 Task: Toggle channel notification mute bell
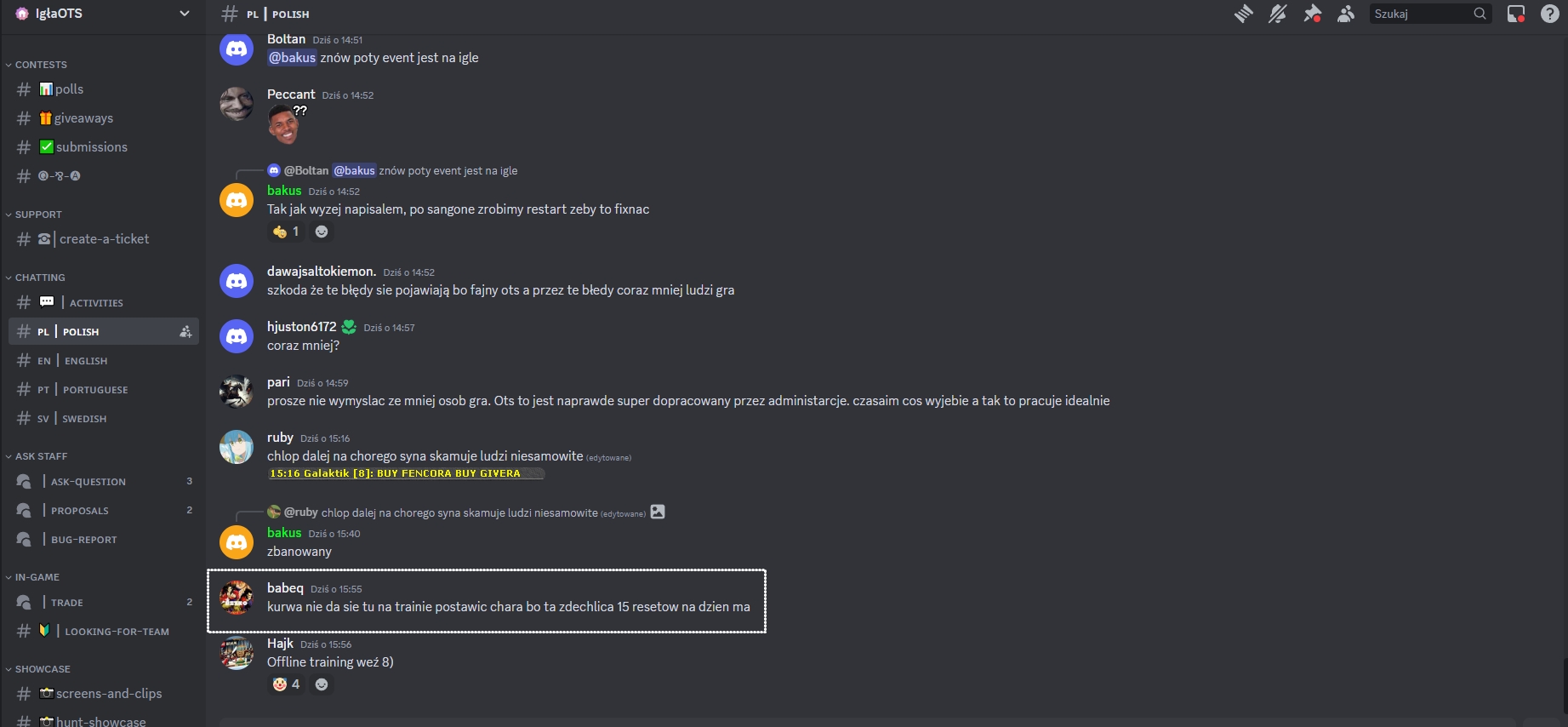(1278, 14)
